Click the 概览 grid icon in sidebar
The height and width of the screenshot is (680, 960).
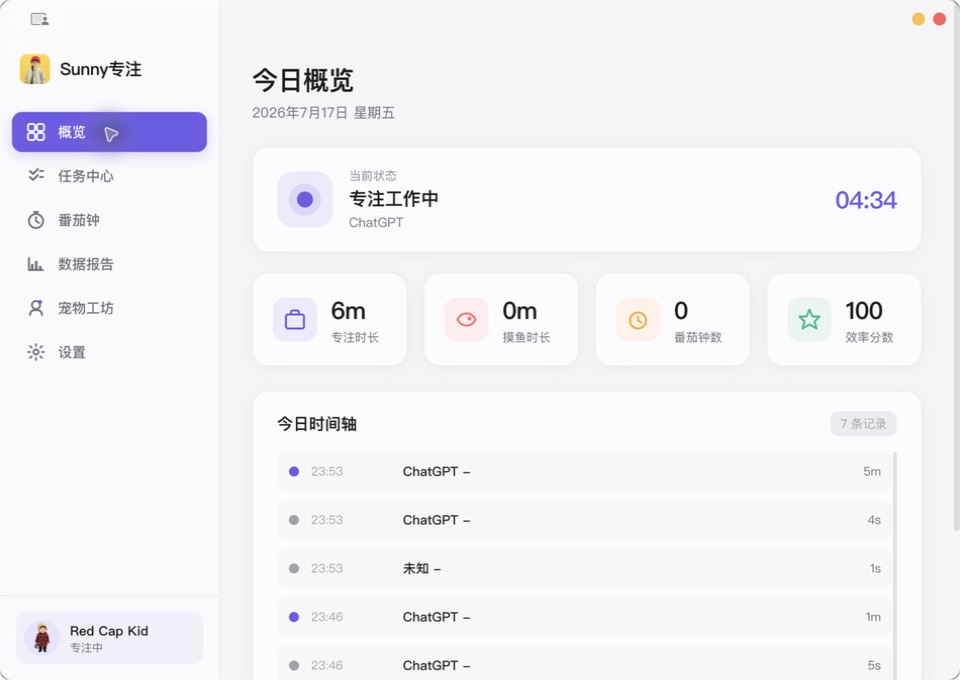[36, 132]
